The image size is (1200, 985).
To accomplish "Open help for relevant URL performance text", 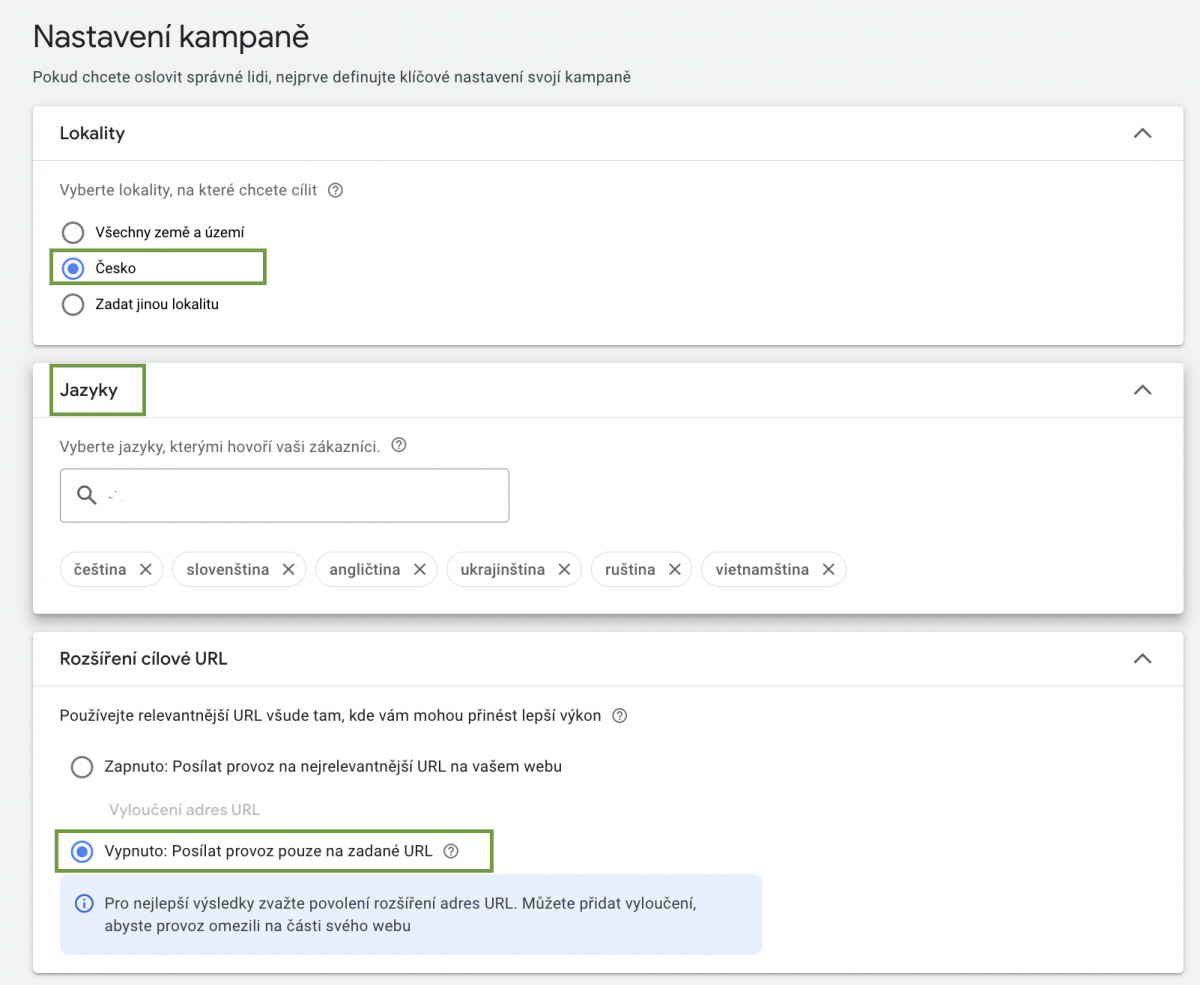I will 620,715.
